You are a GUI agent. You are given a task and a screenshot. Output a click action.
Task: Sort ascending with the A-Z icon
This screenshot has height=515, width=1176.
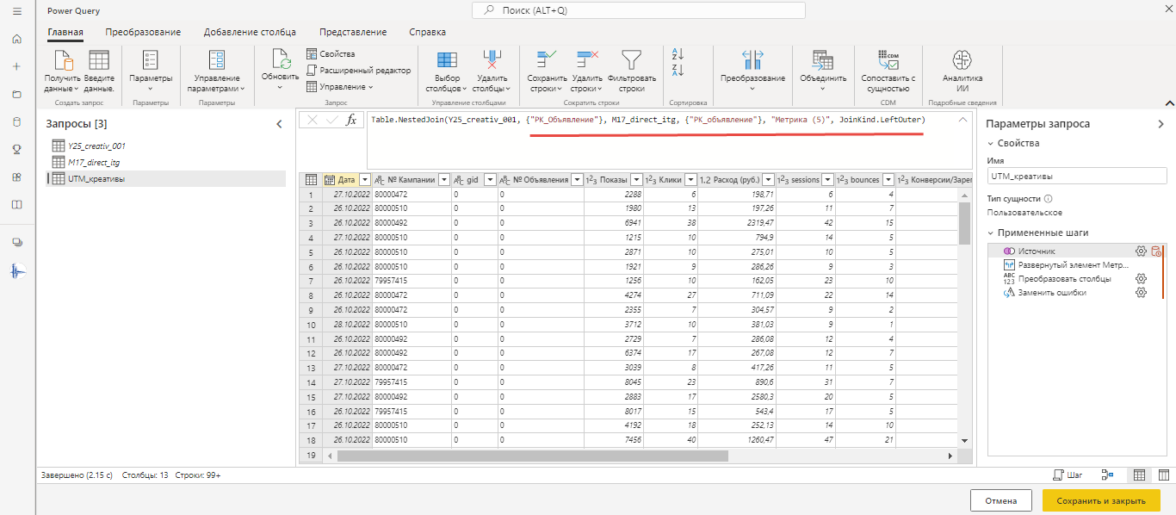click(x=678, y=54)
